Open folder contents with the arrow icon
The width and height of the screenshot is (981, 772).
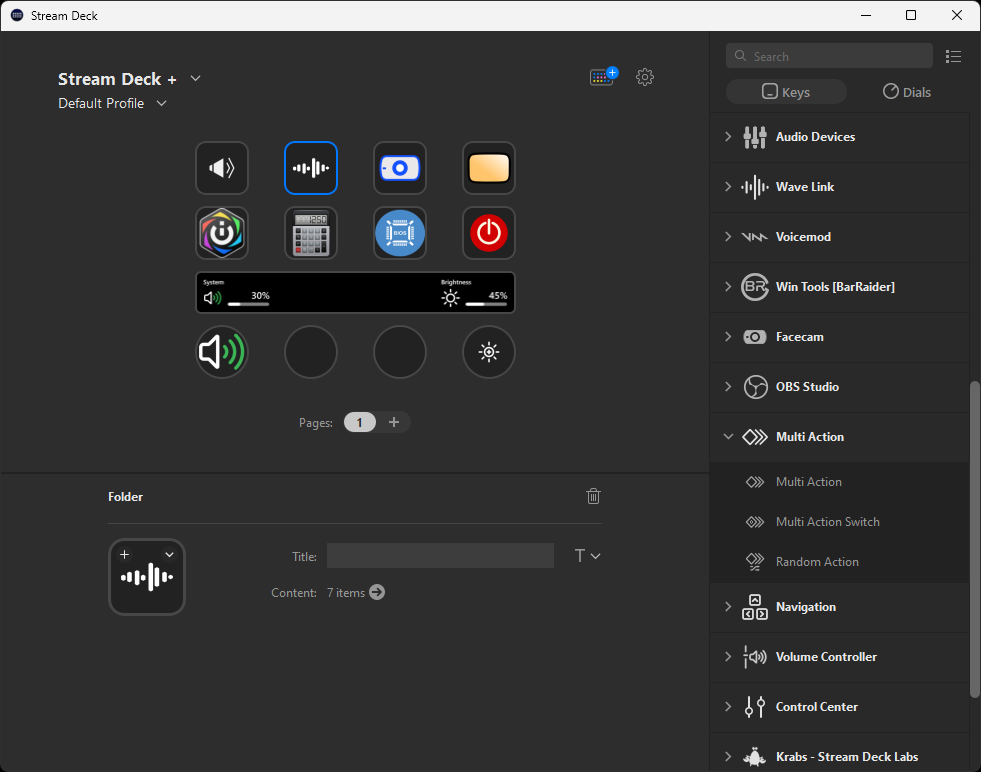[377, 592]
